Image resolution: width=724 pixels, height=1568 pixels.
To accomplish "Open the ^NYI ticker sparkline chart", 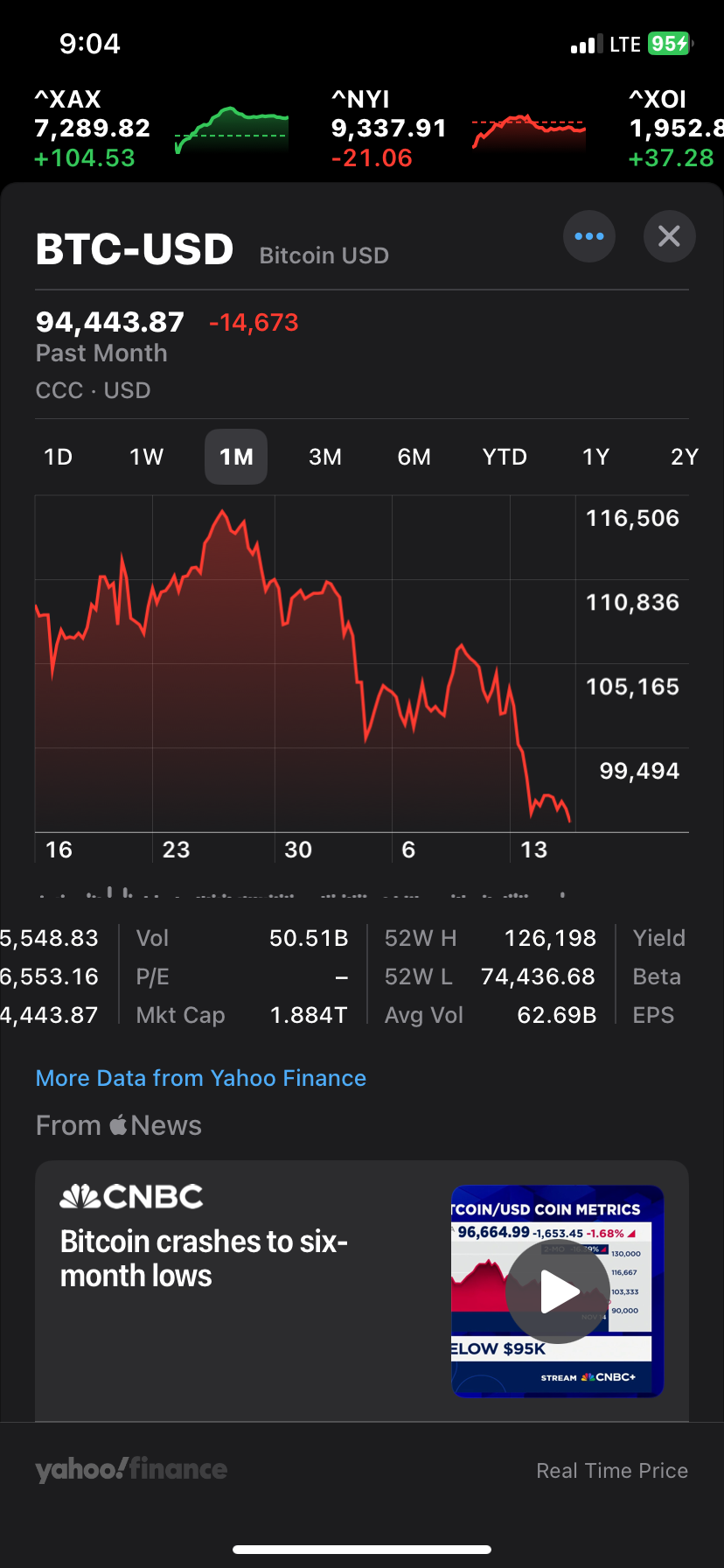I will [x=528, y=129].
